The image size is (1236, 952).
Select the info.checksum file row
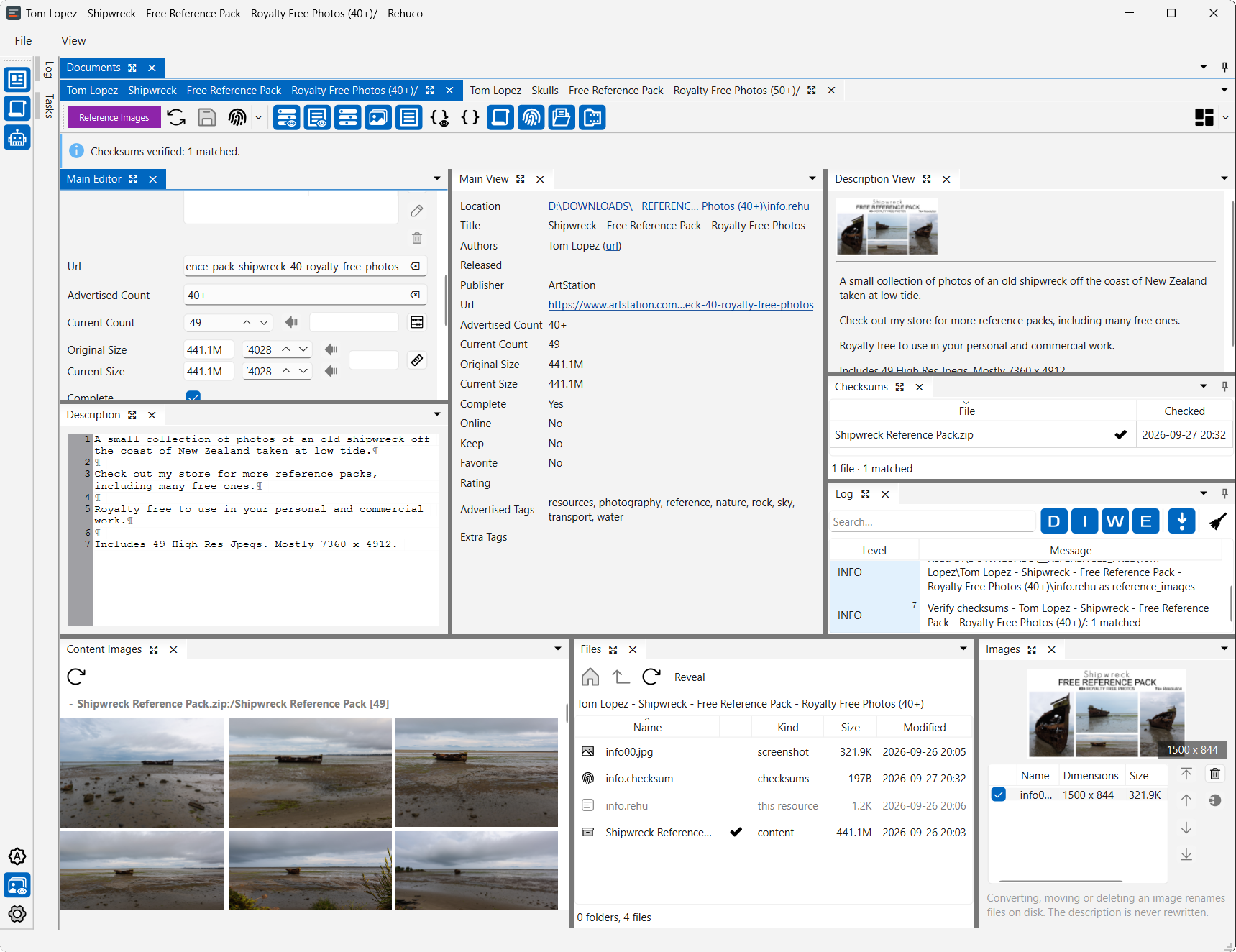pos(774,779)
